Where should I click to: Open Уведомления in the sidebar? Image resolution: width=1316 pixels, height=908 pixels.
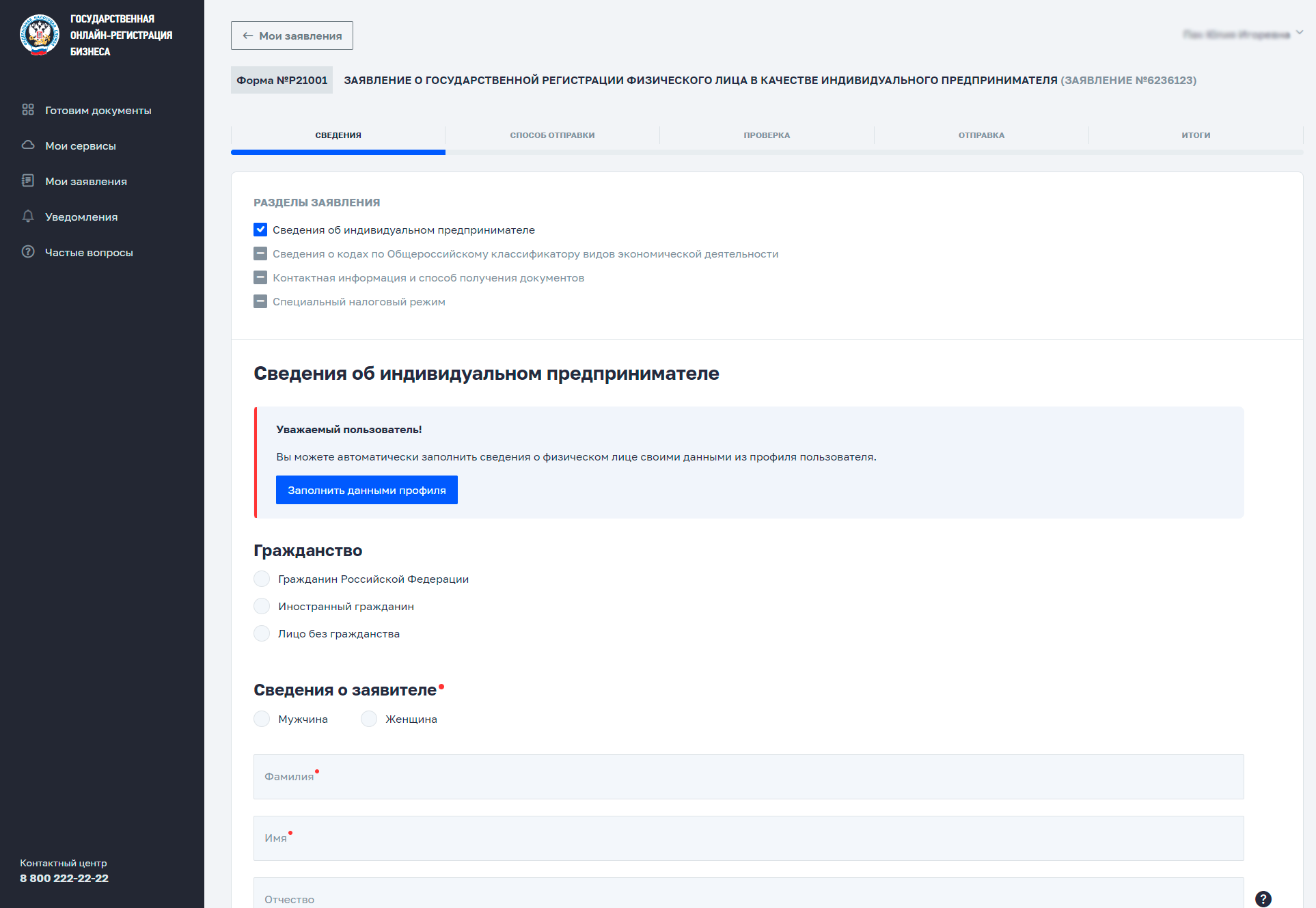(x=81, y=217)
